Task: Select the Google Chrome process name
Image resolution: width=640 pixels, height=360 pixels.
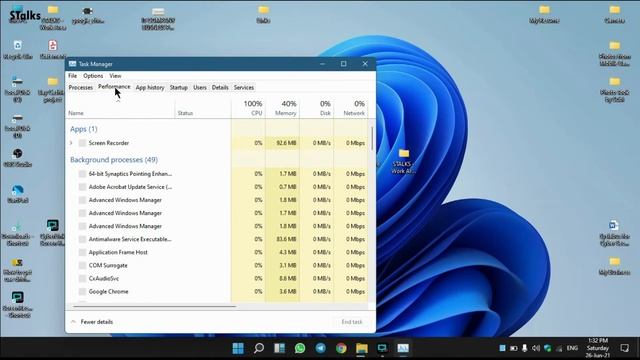Action: pyautogui.click(x=109, y=291)
